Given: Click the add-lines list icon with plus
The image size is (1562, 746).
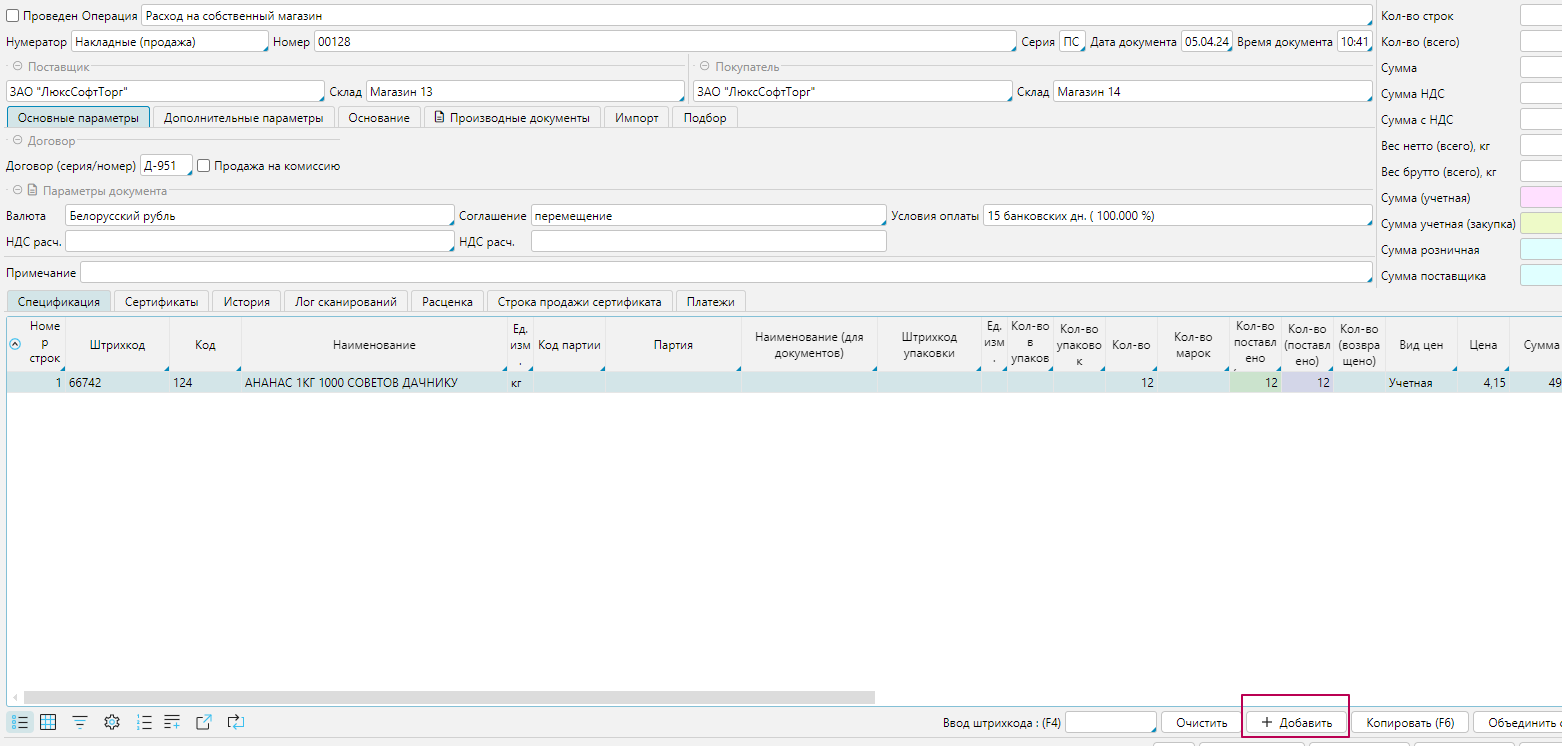Looking at the screenshot, I should coord(172,722).
